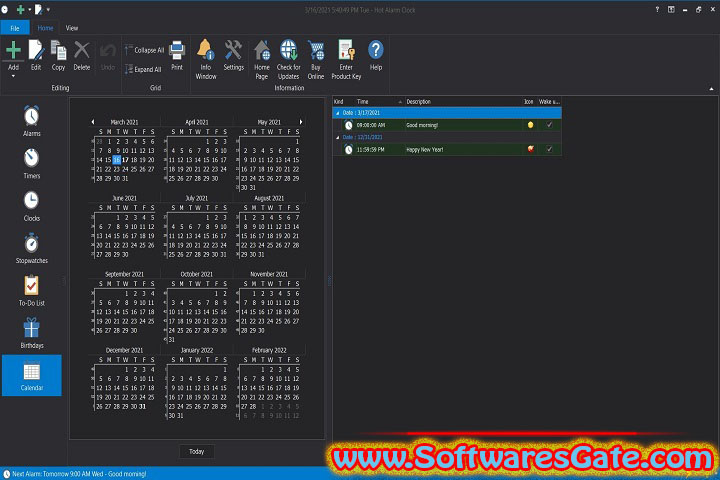This screenshot has height=480, width=720.
Task: Open the File menu tab
Action: (x=15, y=28)
